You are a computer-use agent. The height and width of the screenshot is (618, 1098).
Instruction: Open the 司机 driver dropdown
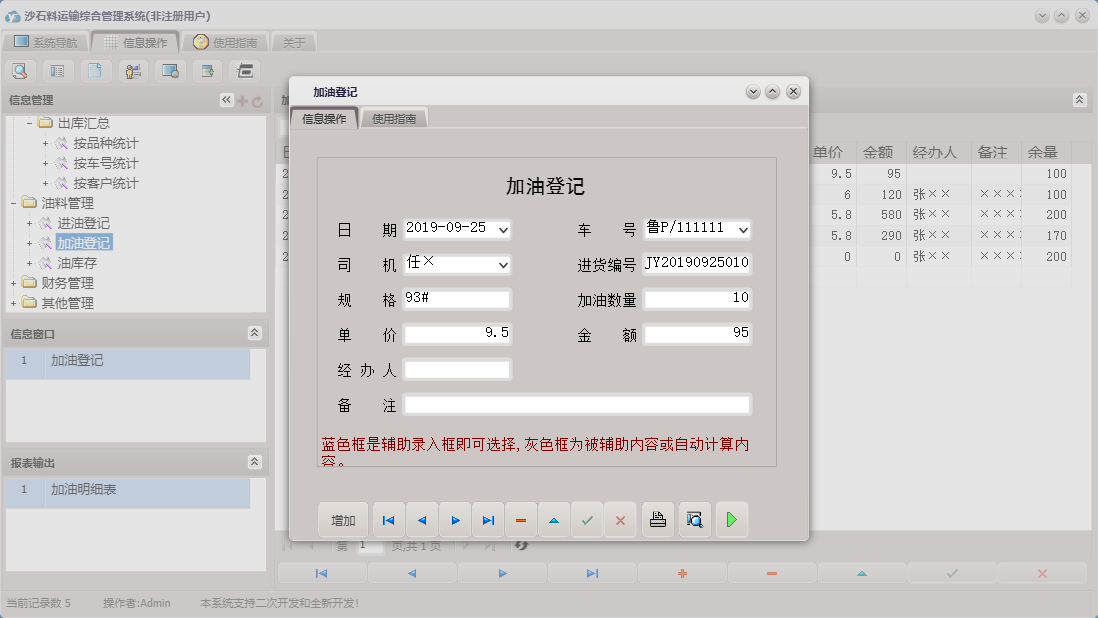503,263
